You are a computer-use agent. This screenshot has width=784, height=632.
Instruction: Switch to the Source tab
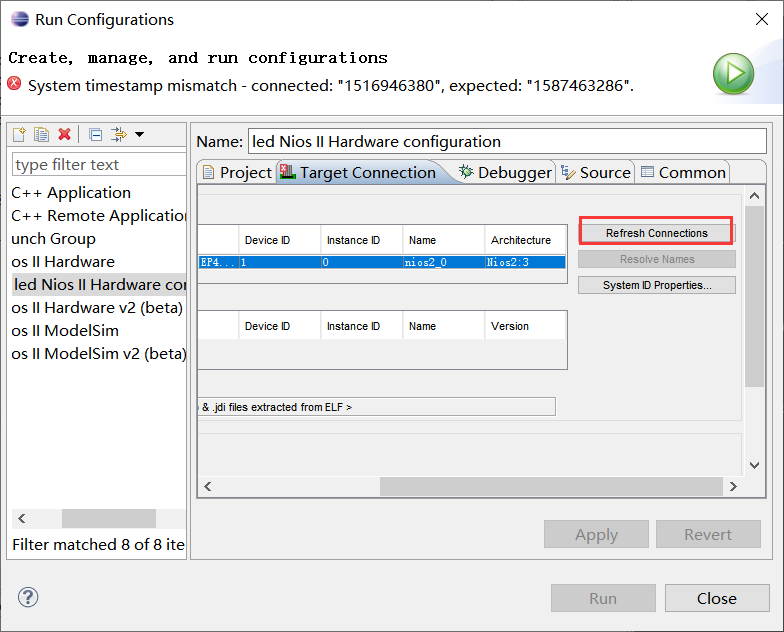pos(595,172)
